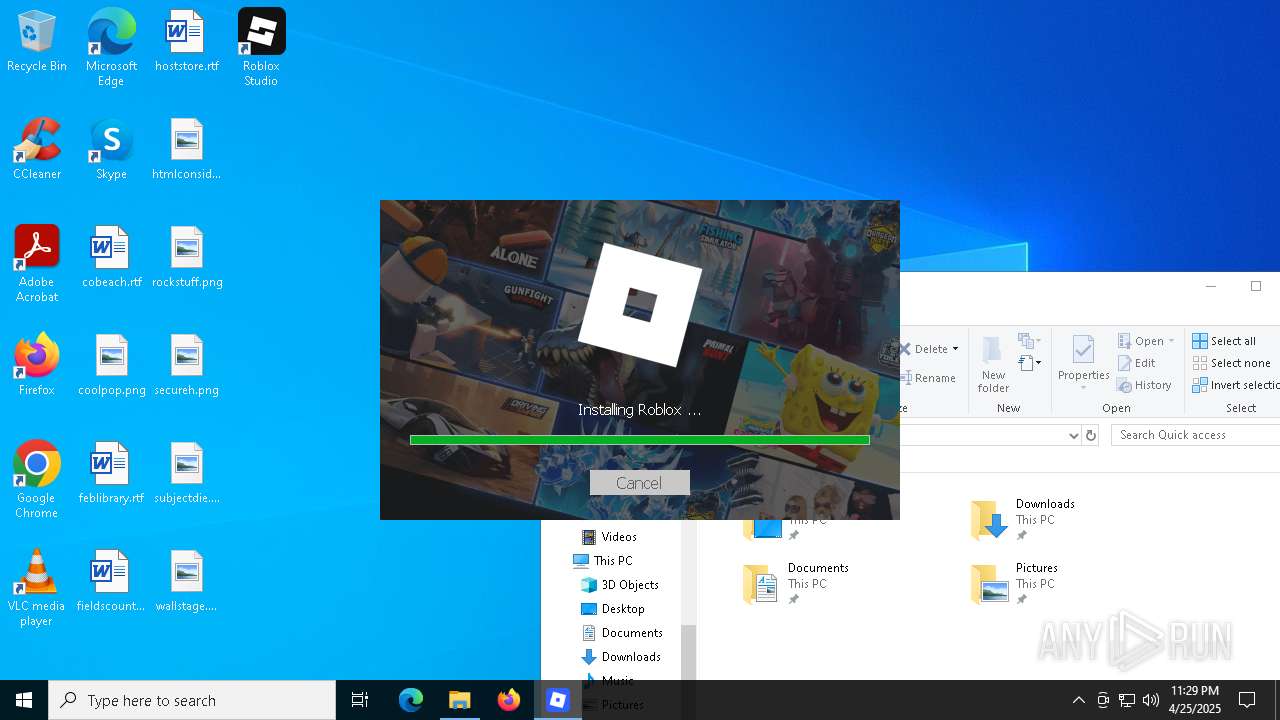
Task: Select Downloads in the navigation pane
Action: click(x=620, y=657)
